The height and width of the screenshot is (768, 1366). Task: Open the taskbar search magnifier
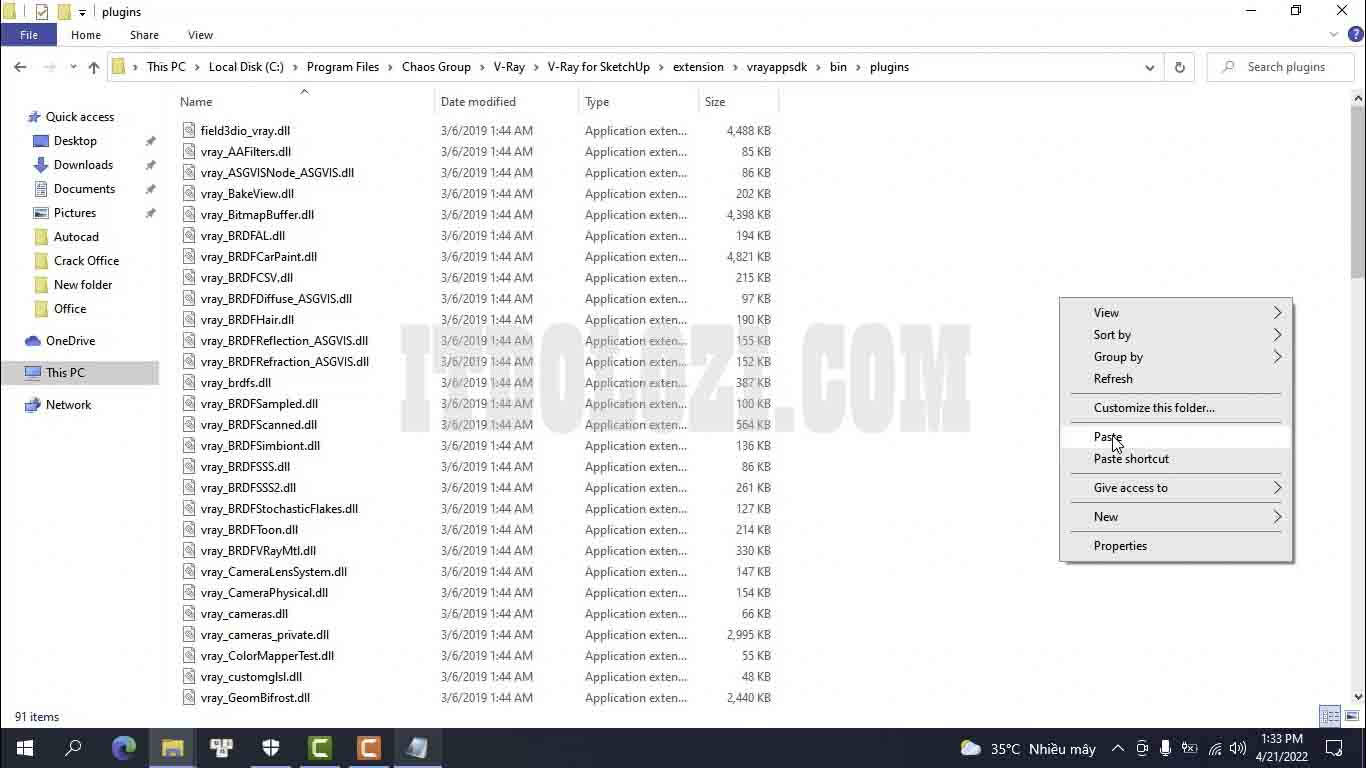tap(74, 748)
